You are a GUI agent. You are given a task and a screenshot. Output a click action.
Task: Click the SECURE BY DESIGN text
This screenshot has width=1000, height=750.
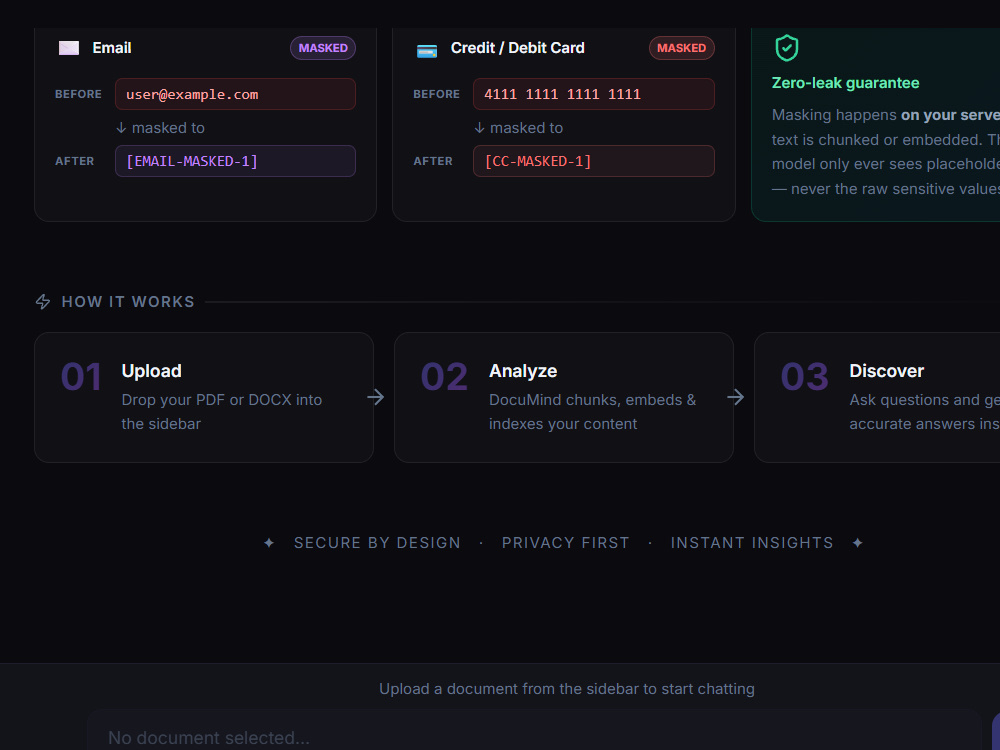pos(377,543)
